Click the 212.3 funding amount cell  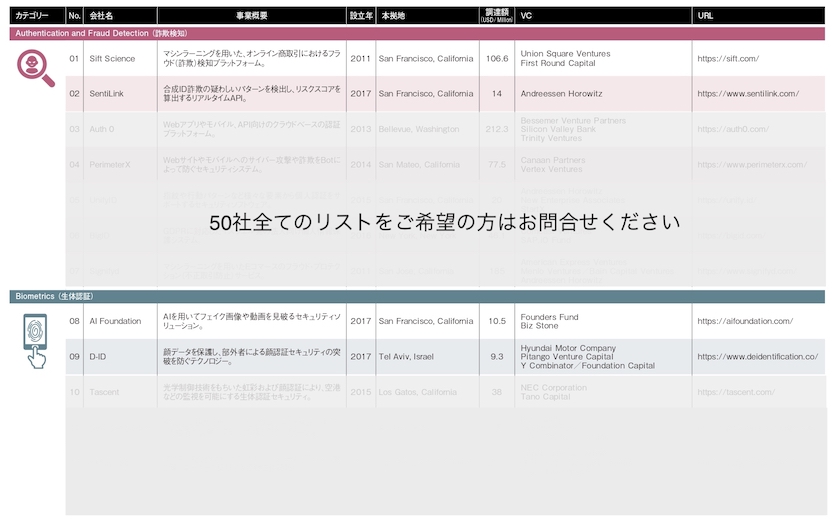pos(497,129)
